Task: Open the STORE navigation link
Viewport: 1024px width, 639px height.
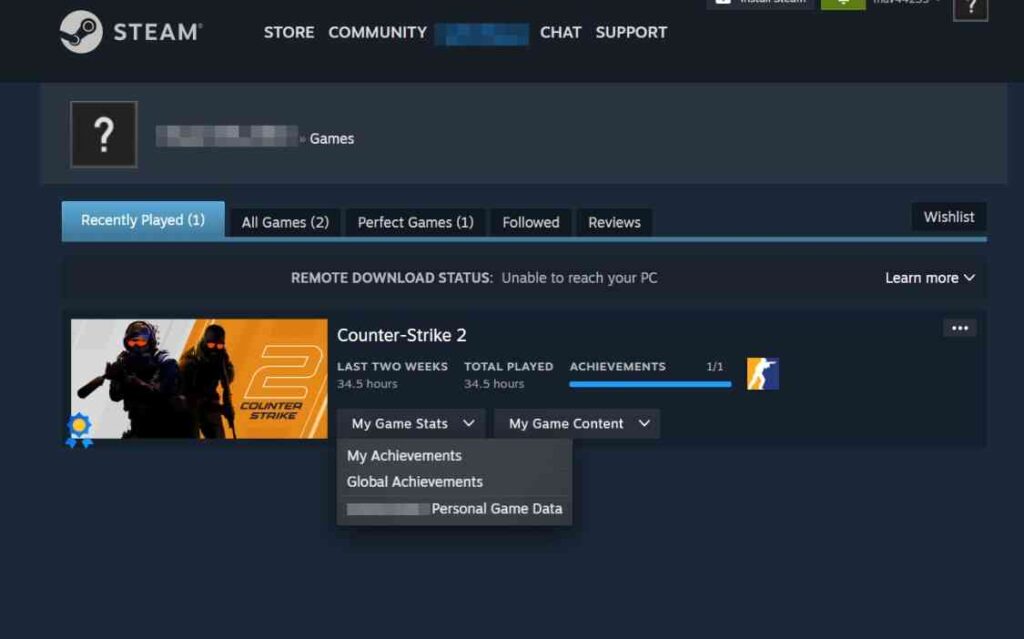Action: (x=289, y=32)
